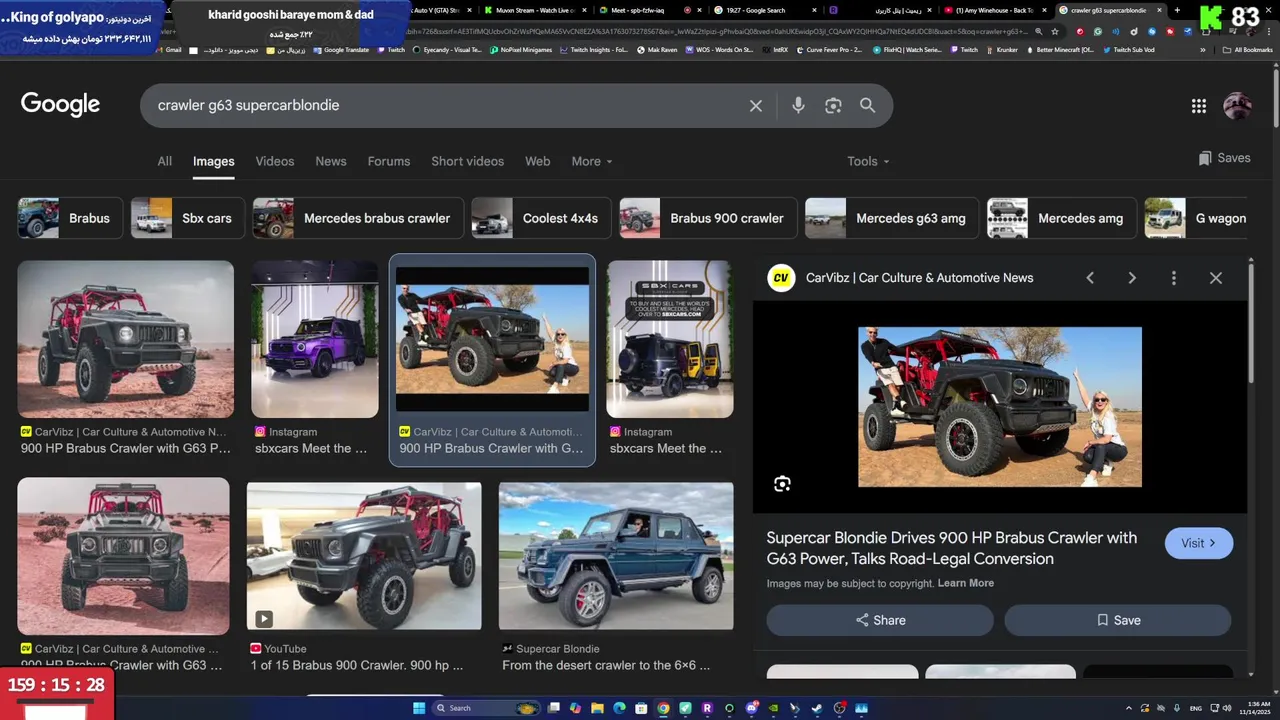This screenshot has height=720, width=1280.
Task: Clear the Google search box text
Action: (x=756, y=105)
